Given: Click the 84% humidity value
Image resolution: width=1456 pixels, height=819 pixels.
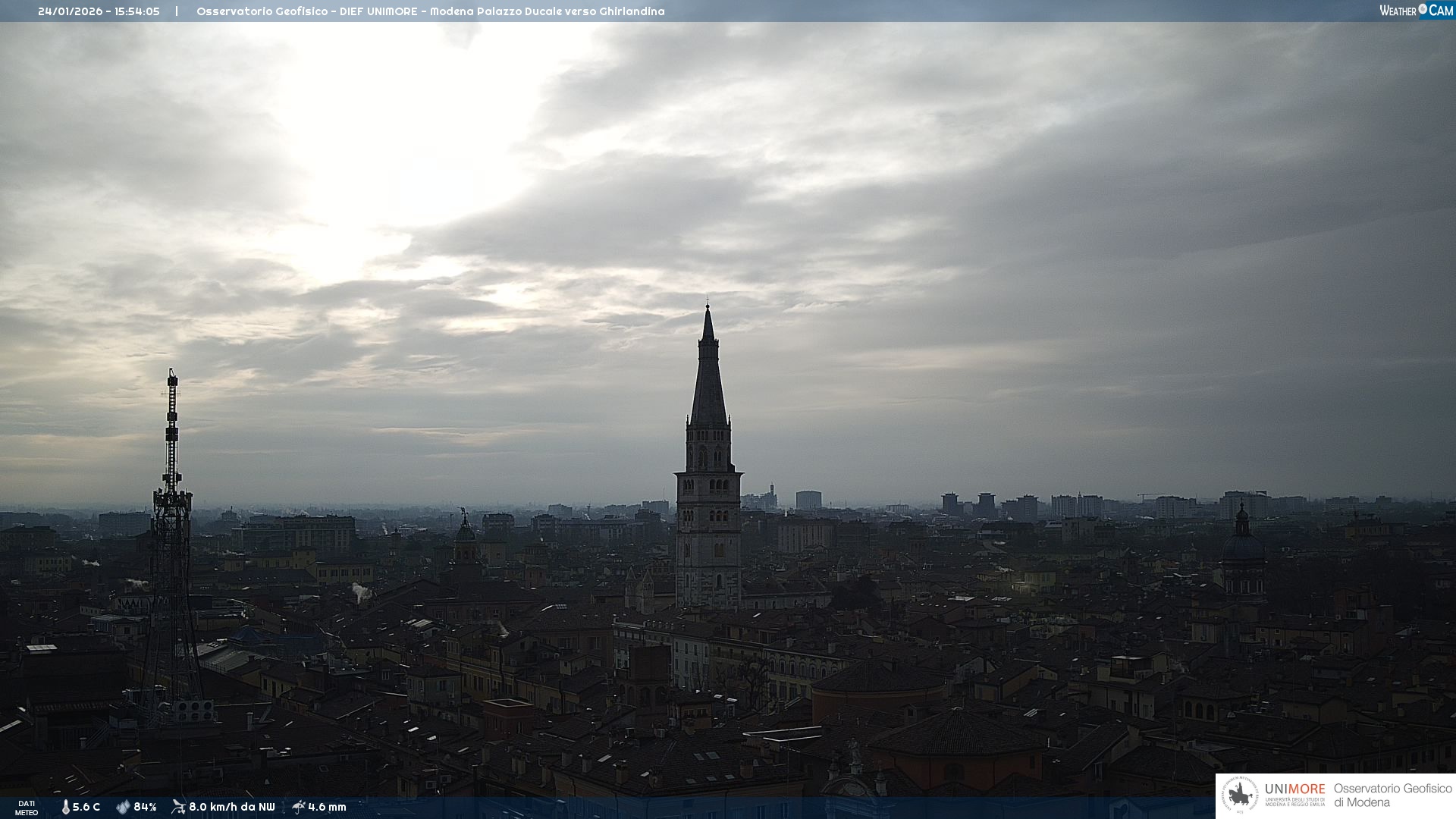Looking at the screenshot, I should coord(145,807).
